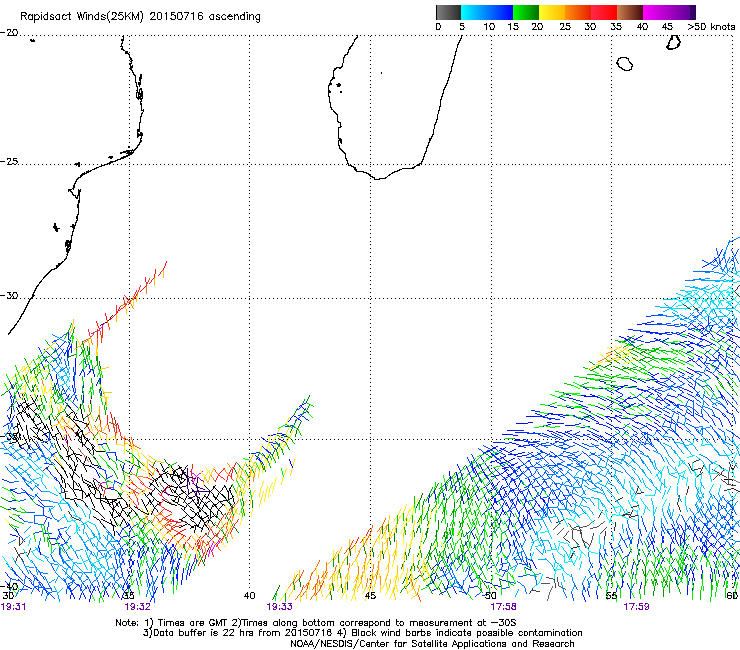This screenshot has height=650, width=740.
Task: Click the legend tick label '25'
Action: (565, 27)
